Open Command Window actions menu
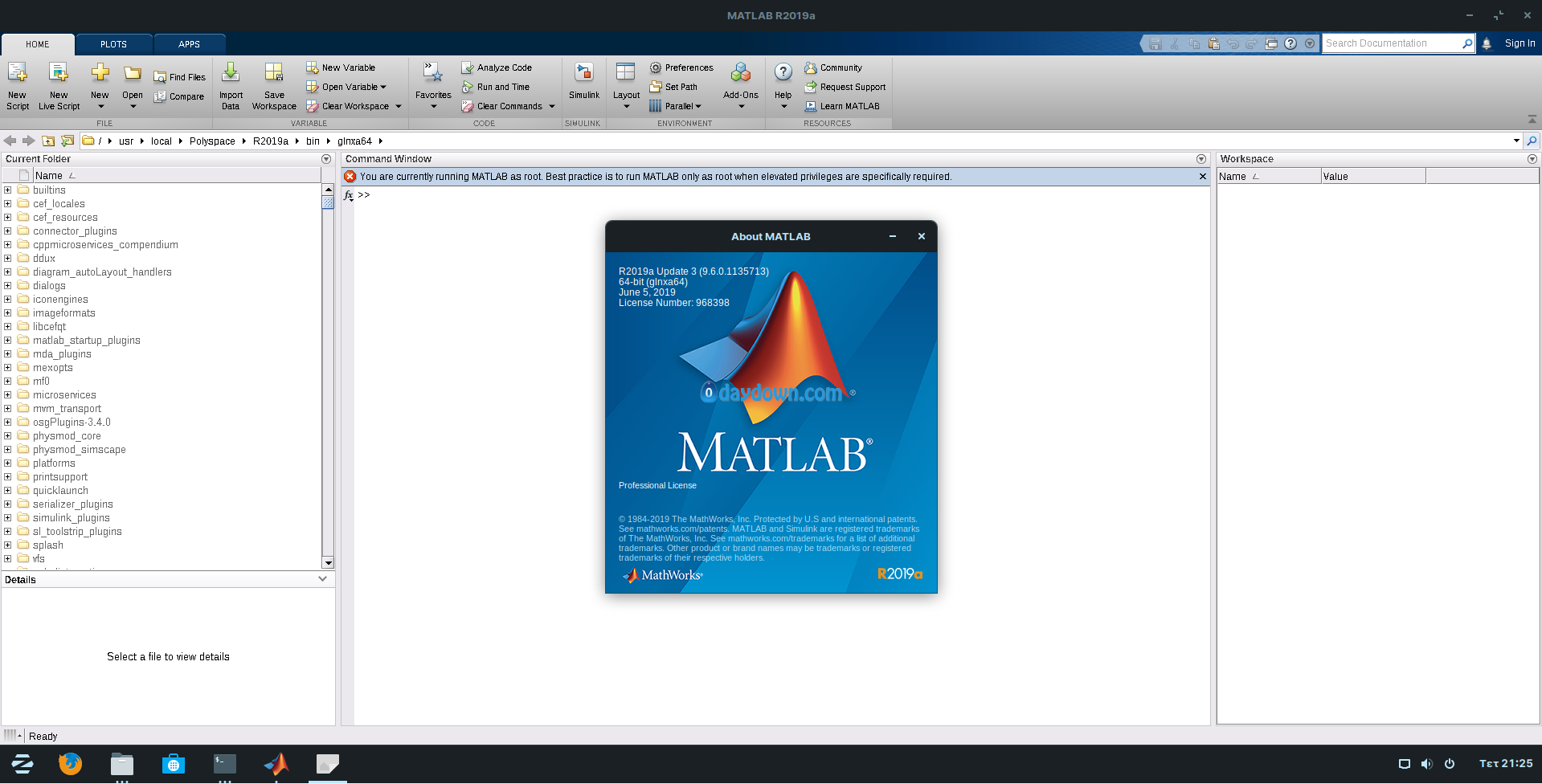This screenshot has width=1542, height=784. tap(1201, 159)
